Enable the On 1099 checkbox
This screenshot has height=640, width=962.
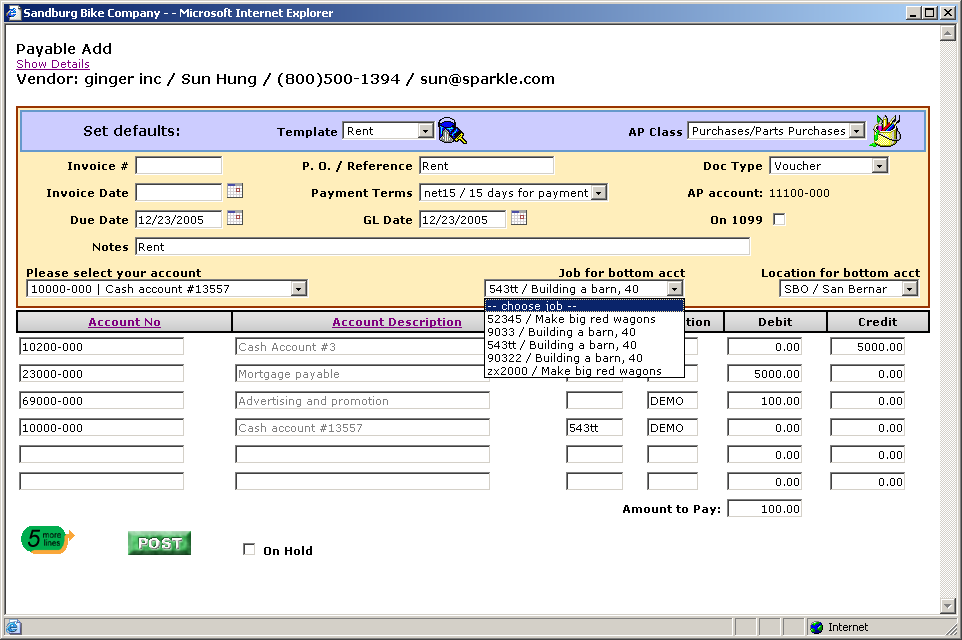click(779, 220)
